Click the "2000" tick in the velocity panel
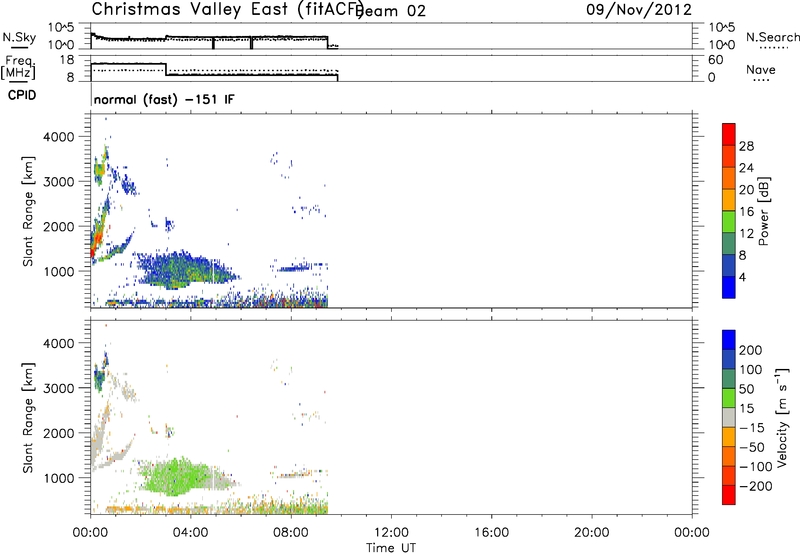Screen dimensions: 800x554 pos(59,433)
